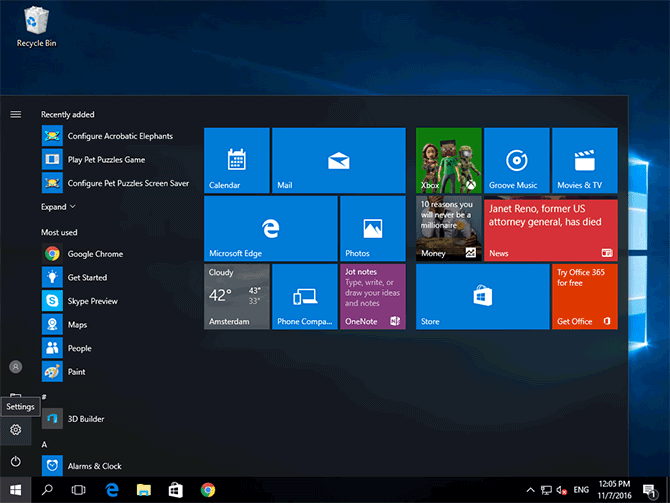Click the Recently added heading
This screenshot has width=670, height=503.
point(68,115)
